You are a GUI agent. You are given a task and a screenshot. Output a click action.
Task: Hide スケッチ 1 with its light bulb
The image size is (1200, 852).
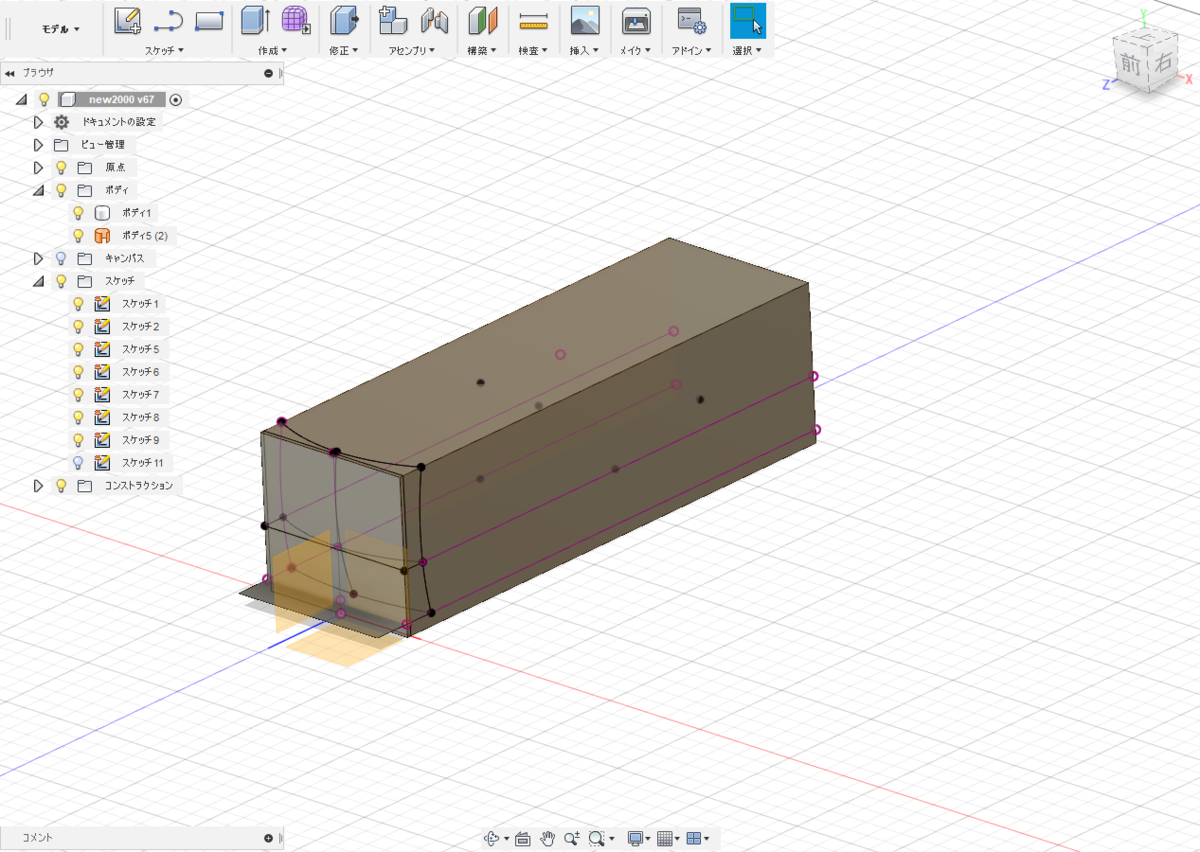[78, 304]
